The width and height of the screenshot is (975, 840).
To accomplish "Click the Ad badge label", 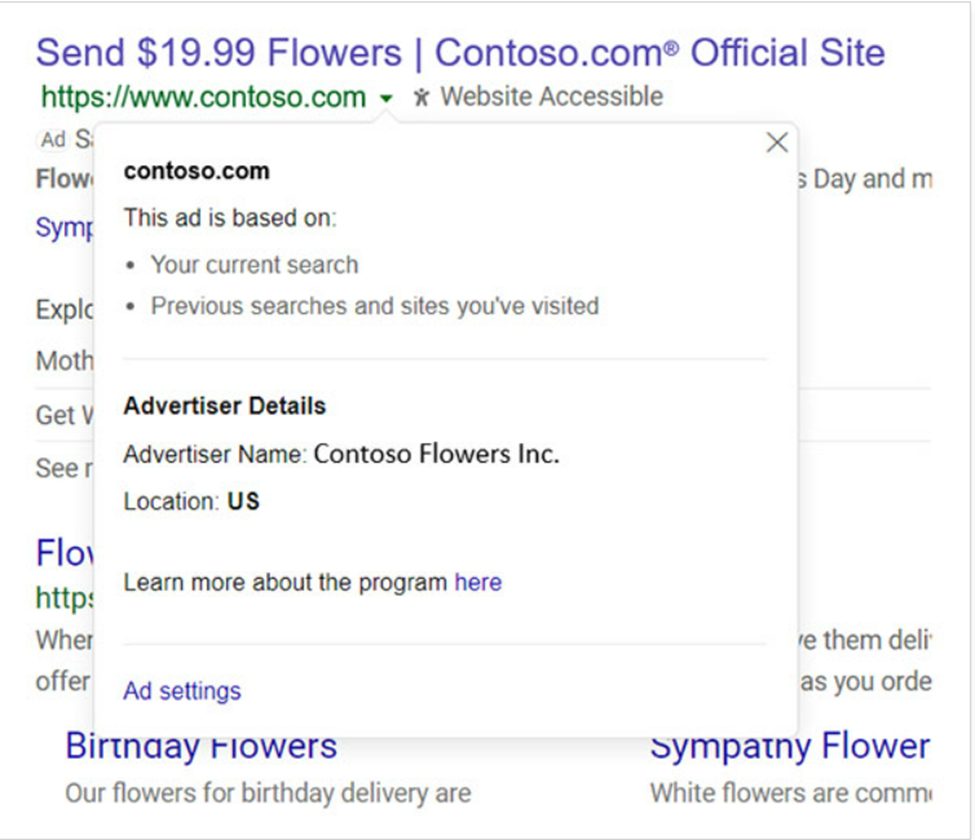I will 52,140.
